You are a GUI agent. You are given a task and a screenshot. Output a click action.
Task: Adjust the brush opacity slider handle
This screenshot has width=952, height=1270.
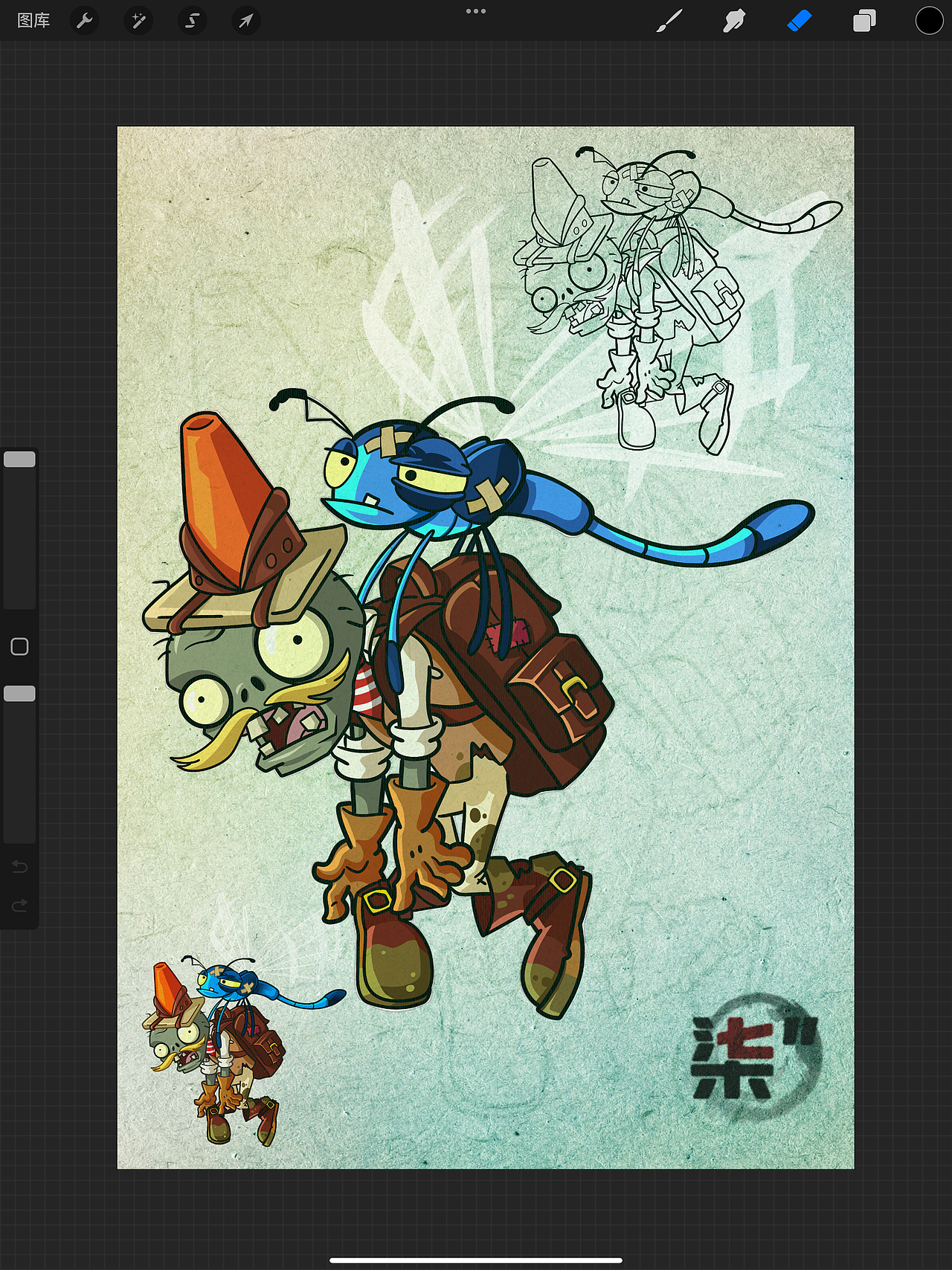click(x=19, y=694)
